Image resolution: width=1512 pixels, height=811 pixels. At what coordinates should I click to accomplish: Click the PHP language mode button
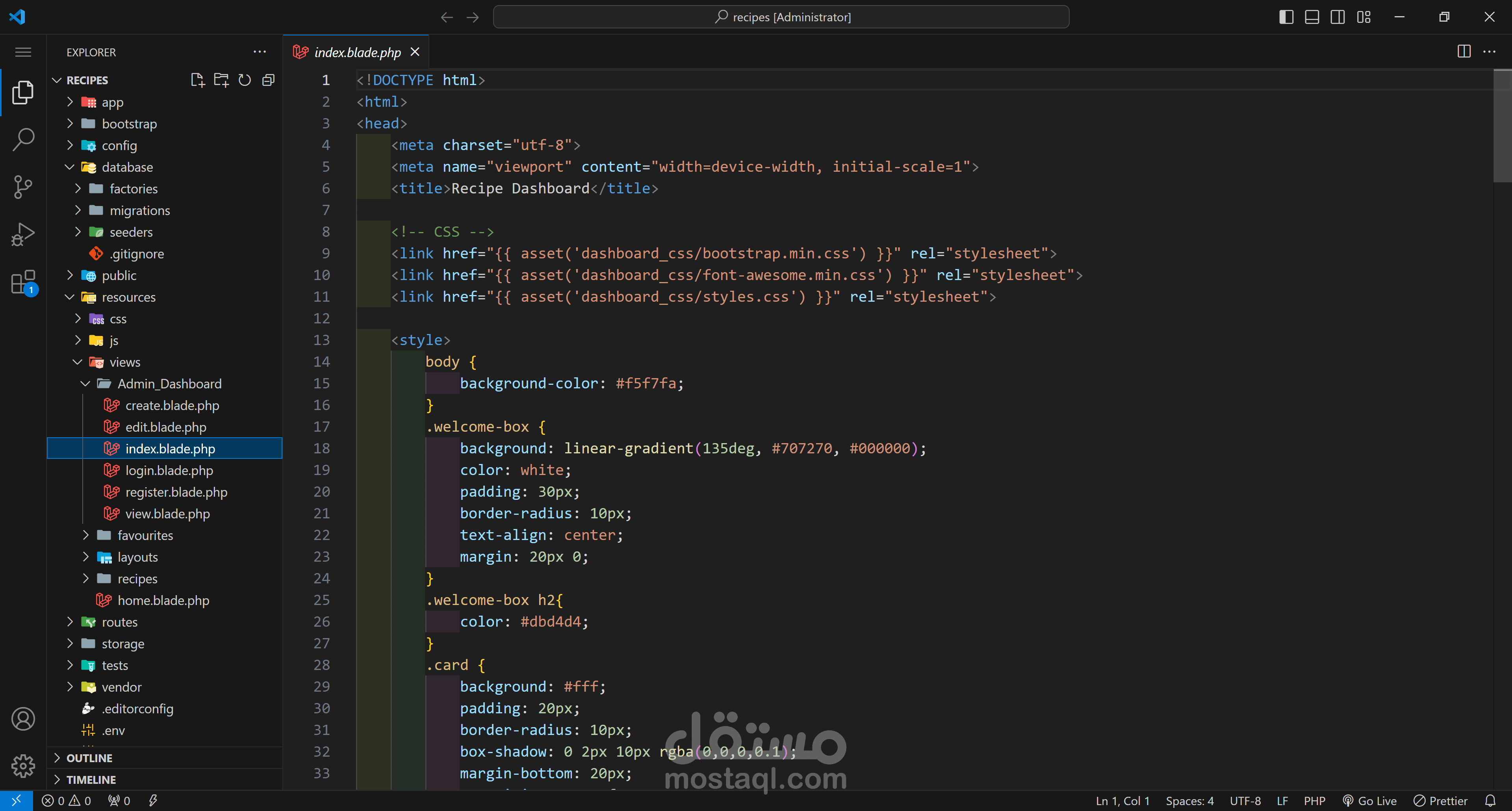pos(1314,800)
